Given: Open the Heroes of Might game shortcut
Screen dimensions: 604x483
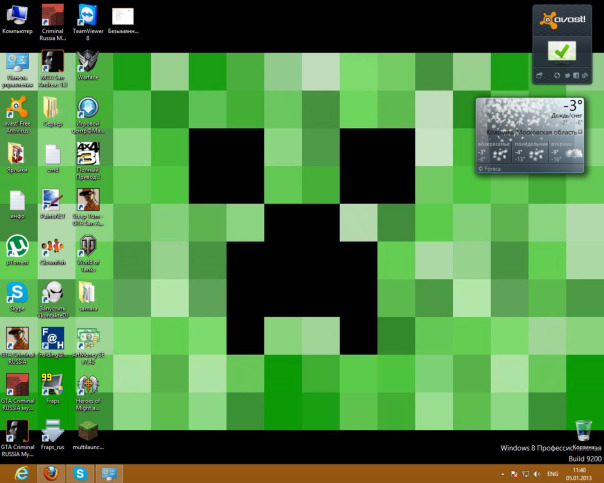Looking at the screenshot, I should pos(88,384).
